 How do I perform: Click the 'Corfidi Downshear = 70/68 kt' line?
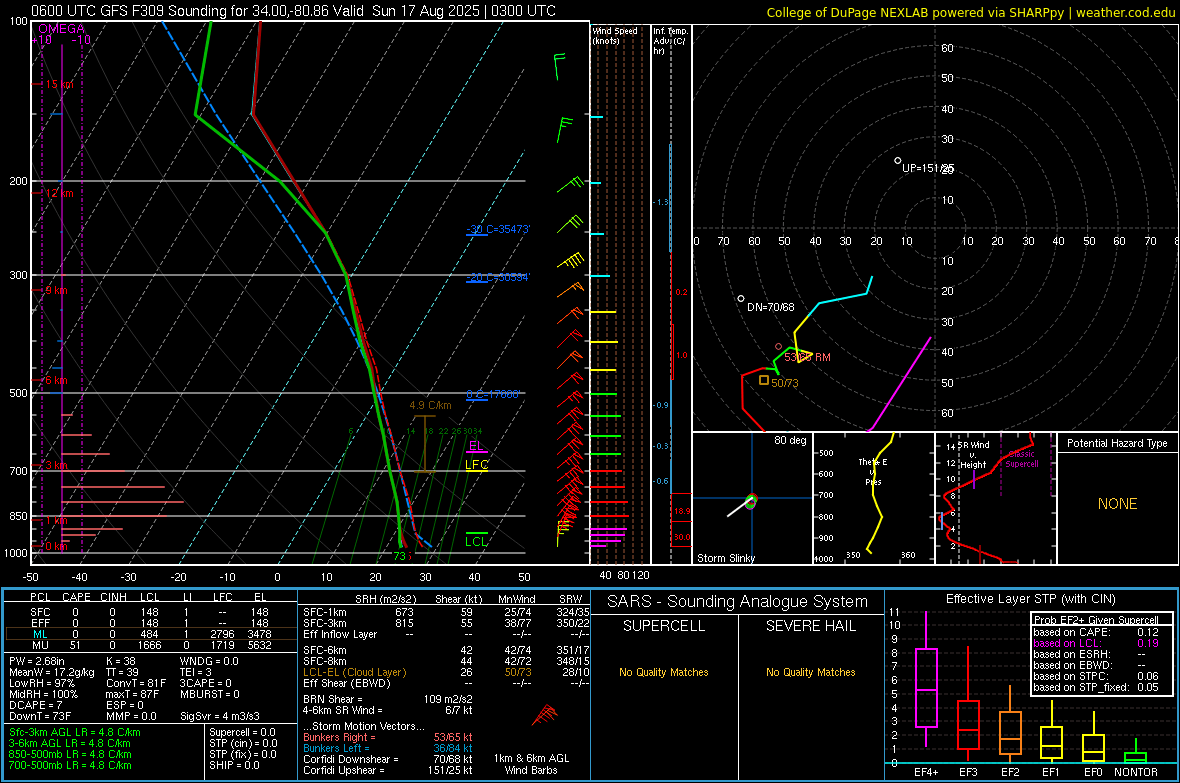388,759
